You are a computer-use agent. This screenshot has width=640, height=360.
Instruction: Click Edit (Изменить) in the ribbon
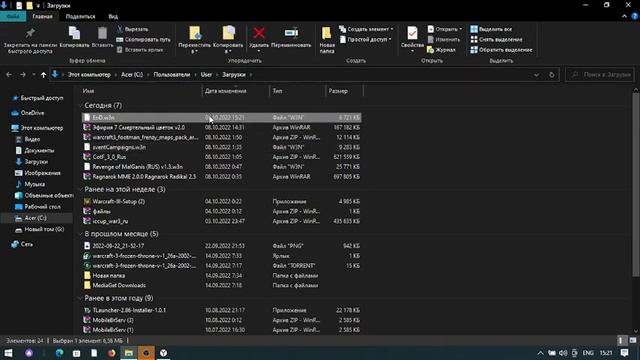pos(443,40)
